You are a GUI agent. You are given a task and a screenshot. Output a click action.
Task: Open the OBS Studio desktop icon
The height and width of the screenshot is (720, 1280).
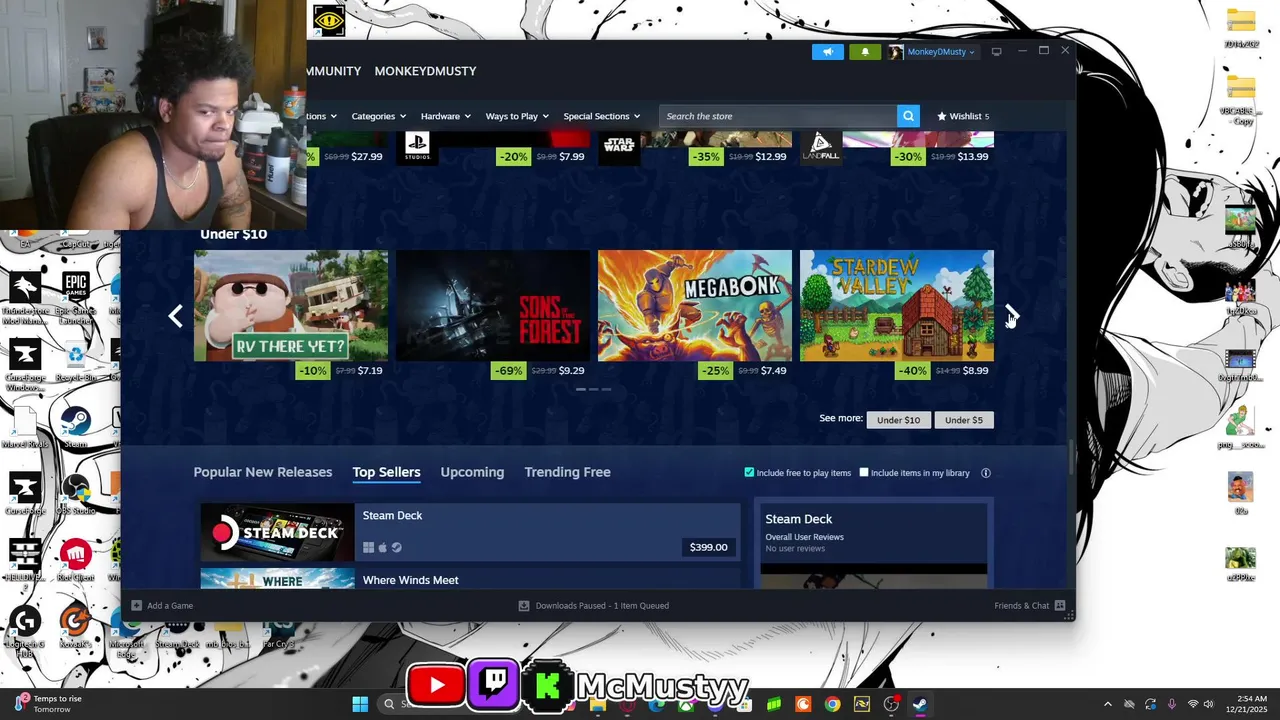pyautogui.click(x=76, y=494)
